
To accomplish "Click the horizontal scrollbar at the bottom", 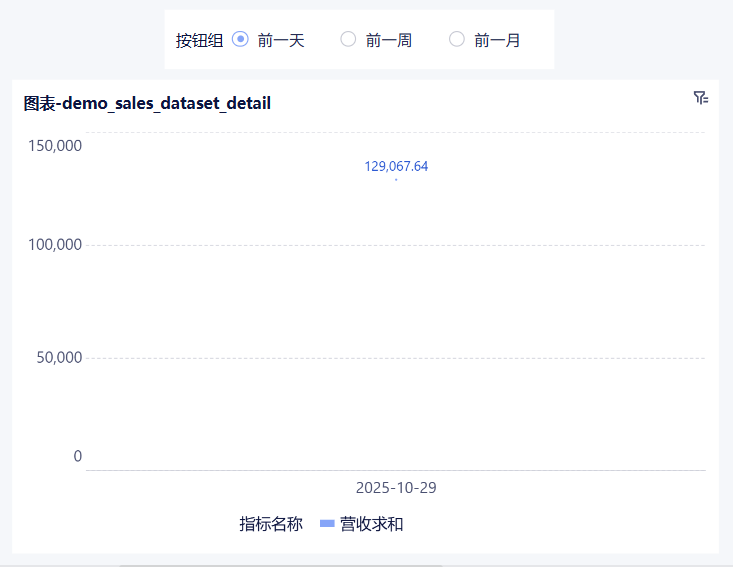I will point(280,565).
